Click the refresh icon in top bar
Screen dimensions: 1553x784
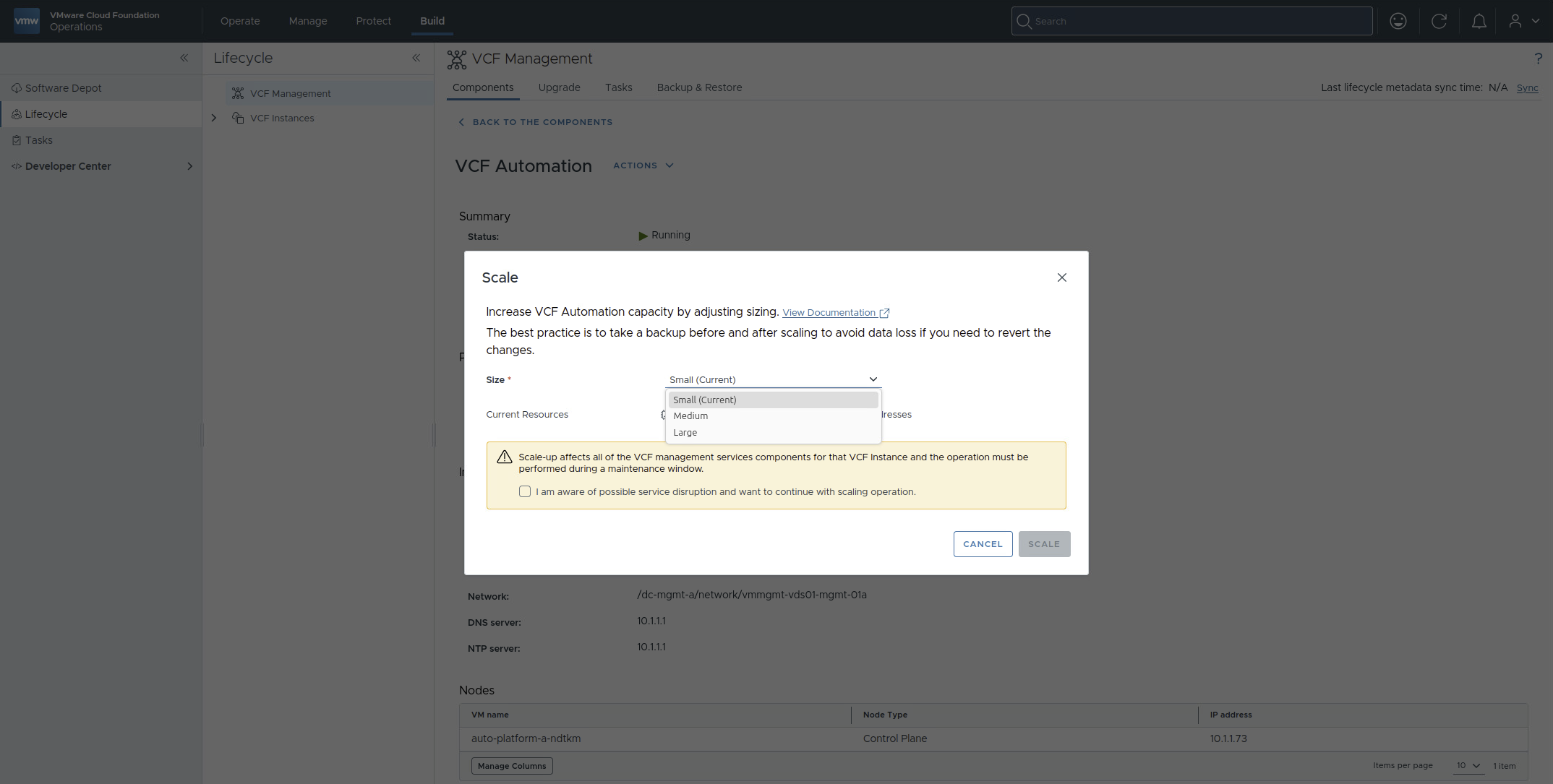[1439, 21]
